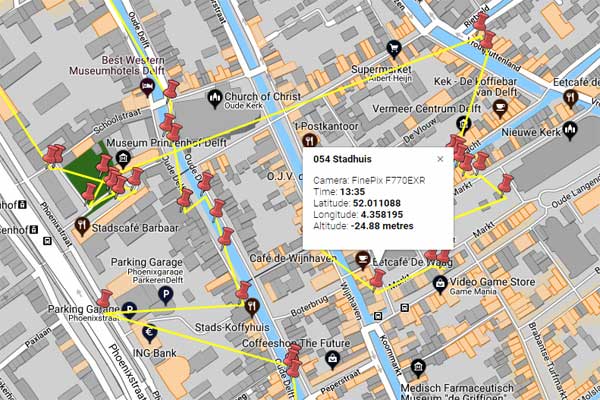Click the Coffeeshop The Future label
The width and height of the screenshot is (600, 400).
(296, 343)
